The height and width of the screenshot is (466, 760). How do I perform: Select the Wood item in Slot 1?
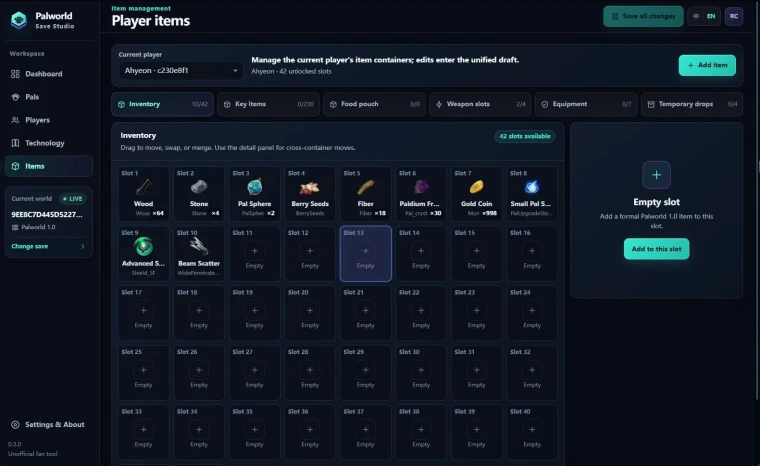click(x=143, y=194)
